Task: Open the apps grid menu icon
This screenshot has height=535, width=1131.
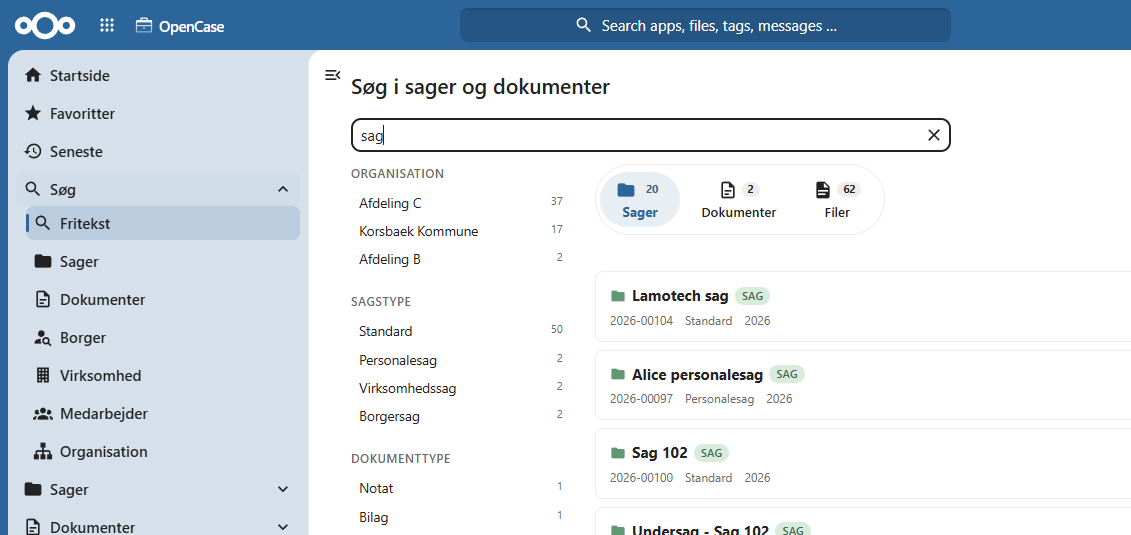Action: 107,26
